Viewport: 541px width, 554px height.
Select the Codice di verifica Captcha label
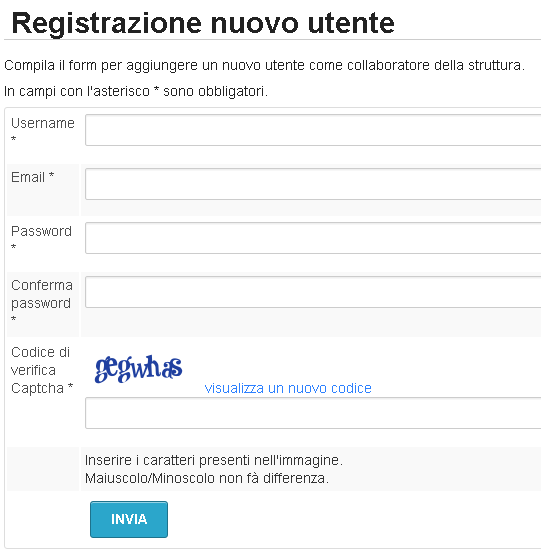(x=42, y=370)
